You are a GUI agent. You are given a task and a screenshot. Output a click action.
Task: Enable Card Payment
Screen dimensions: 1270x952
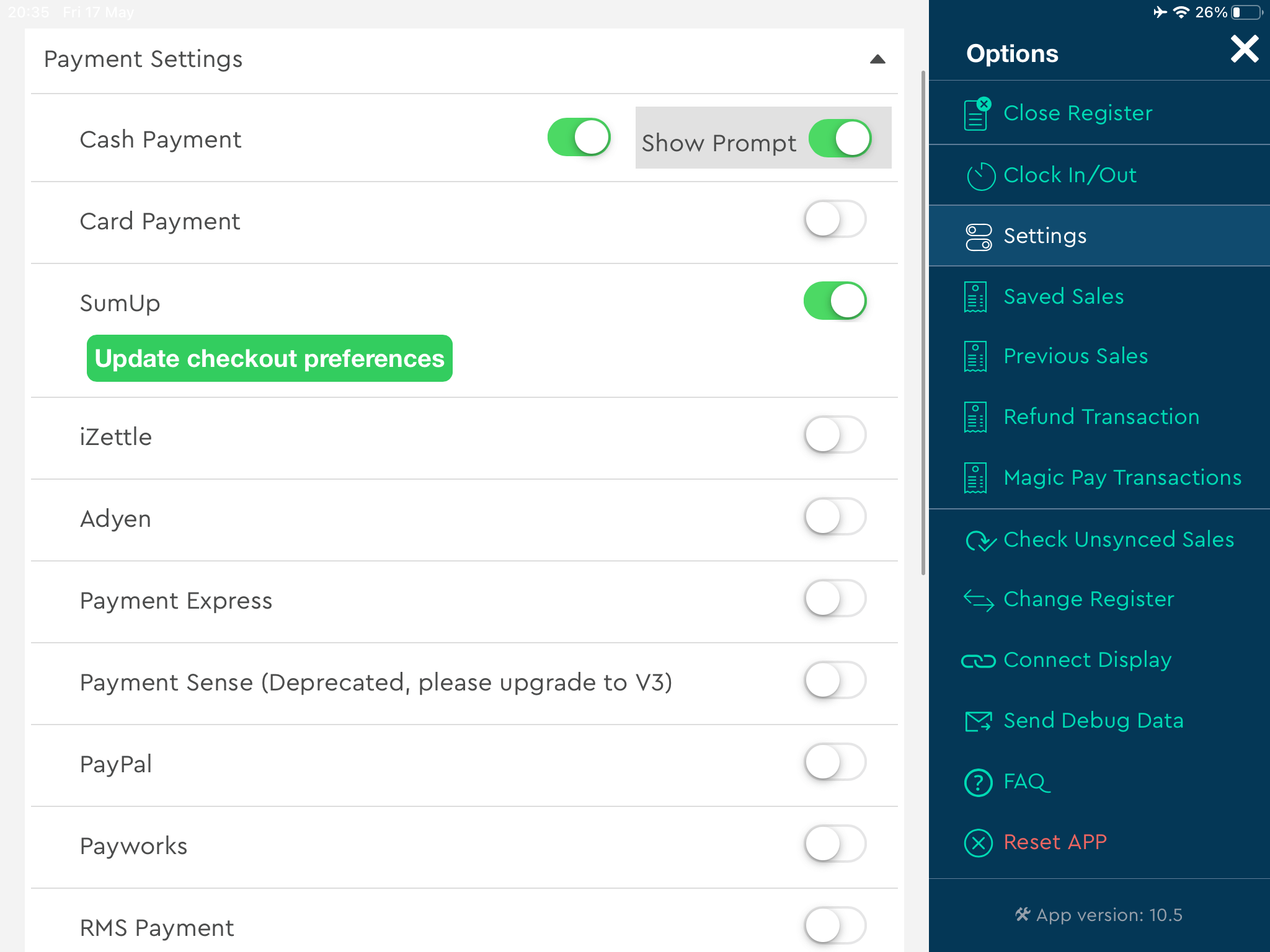835,220
